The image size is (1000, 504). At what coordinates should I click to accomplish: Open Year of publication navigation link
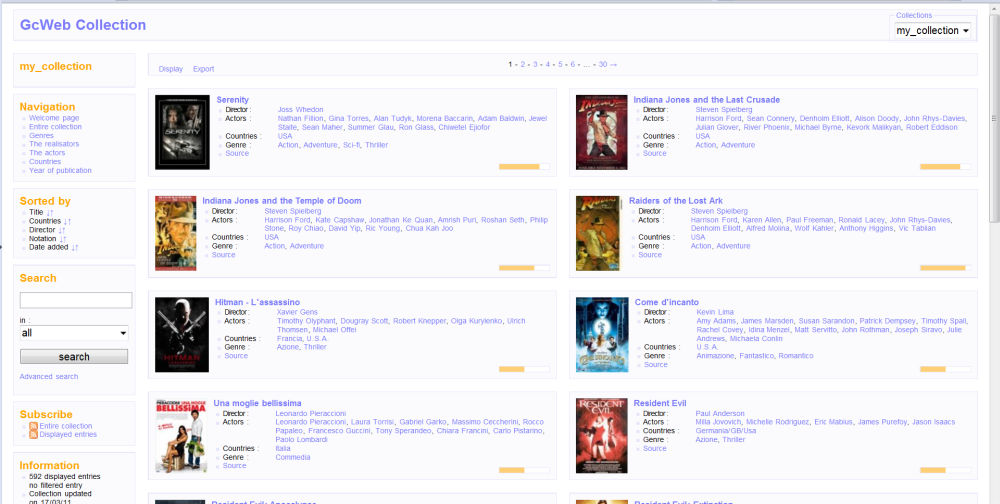click(x=60, y=170)
